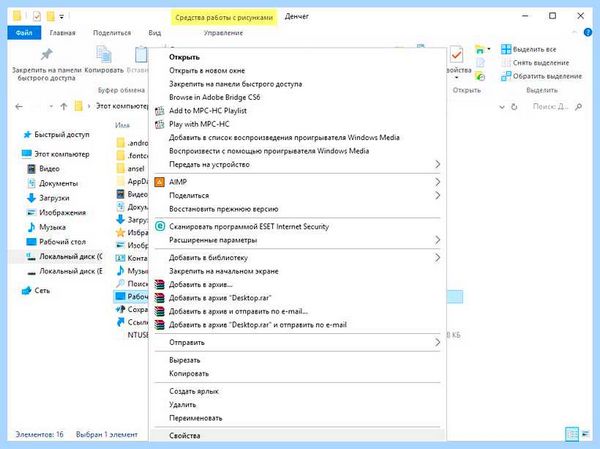
Task: Expand the AIMP submenu arrow
Action: click(437, 182)
